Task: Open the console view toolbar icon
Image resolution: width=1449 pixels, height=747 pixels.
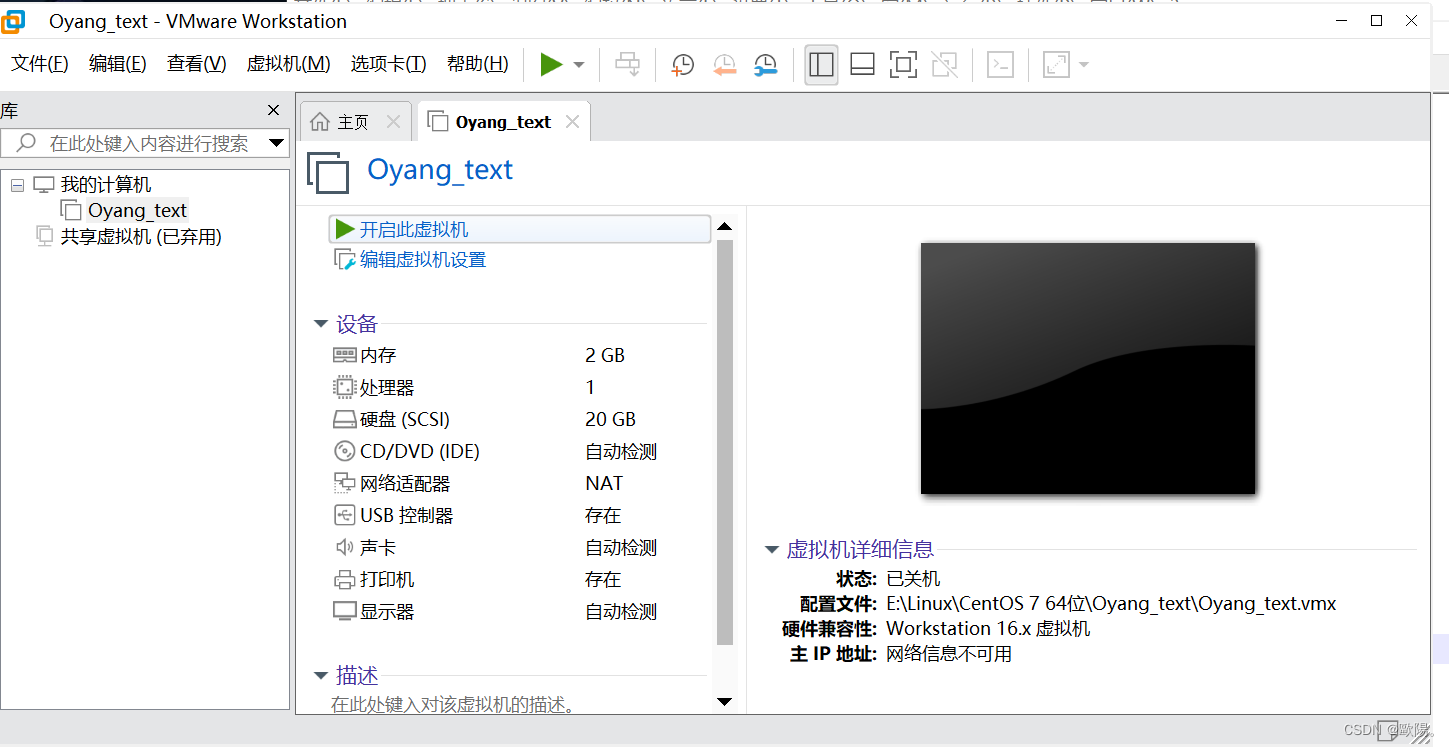Action: 1001,65
